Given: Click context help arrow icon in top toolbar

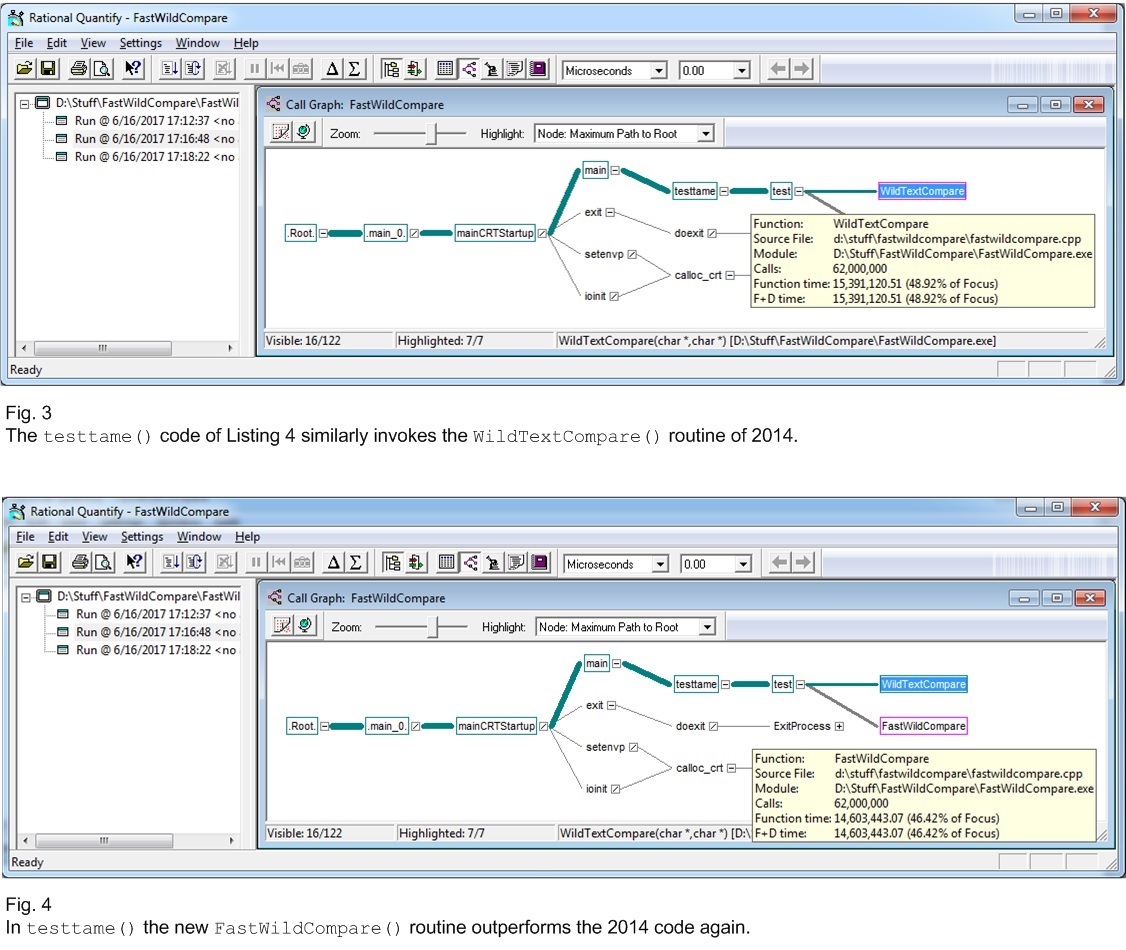Looking at the screenshot, I should click(133, 70).
